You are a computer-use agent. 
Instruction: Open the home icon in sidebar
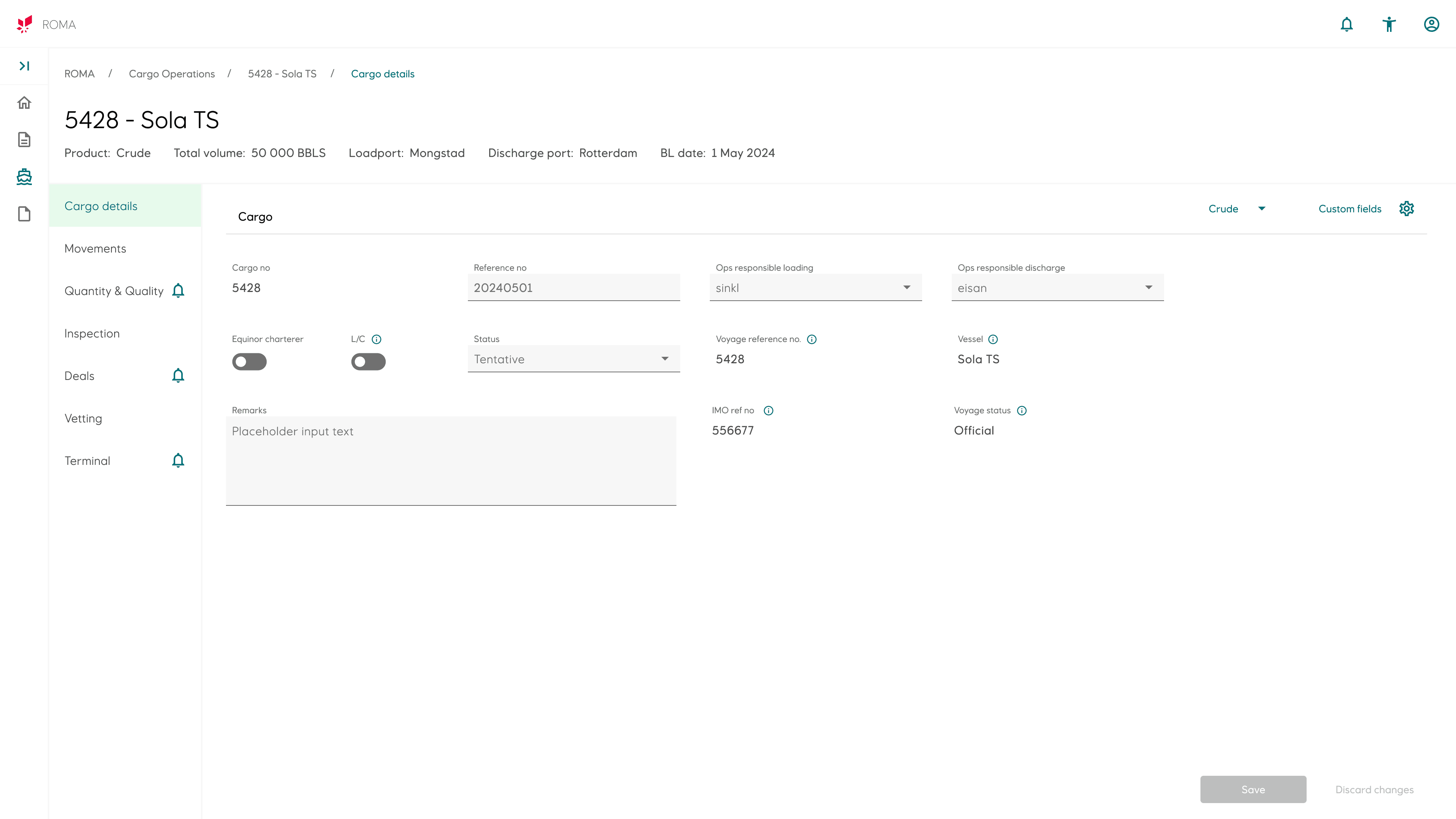click(24, 103)
